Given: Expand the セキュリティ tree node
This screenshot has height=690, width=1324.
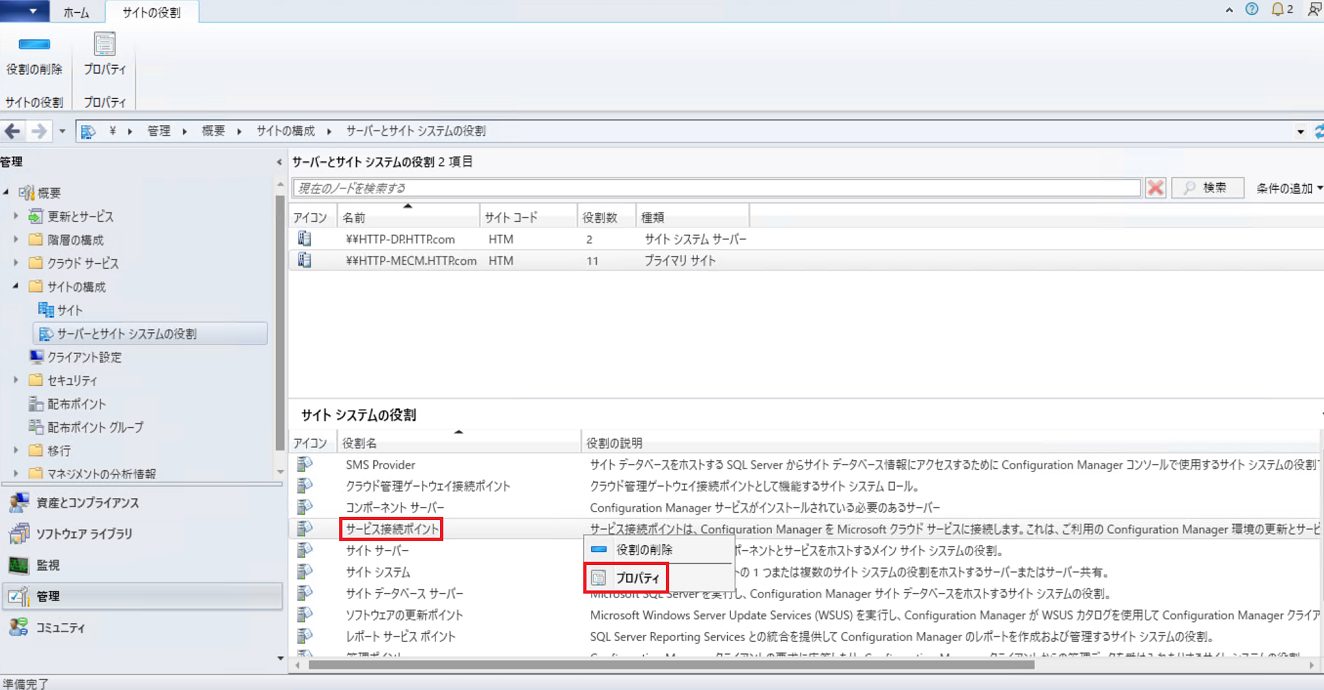Looking at the screenshot, I should click(x=16, y=381).
